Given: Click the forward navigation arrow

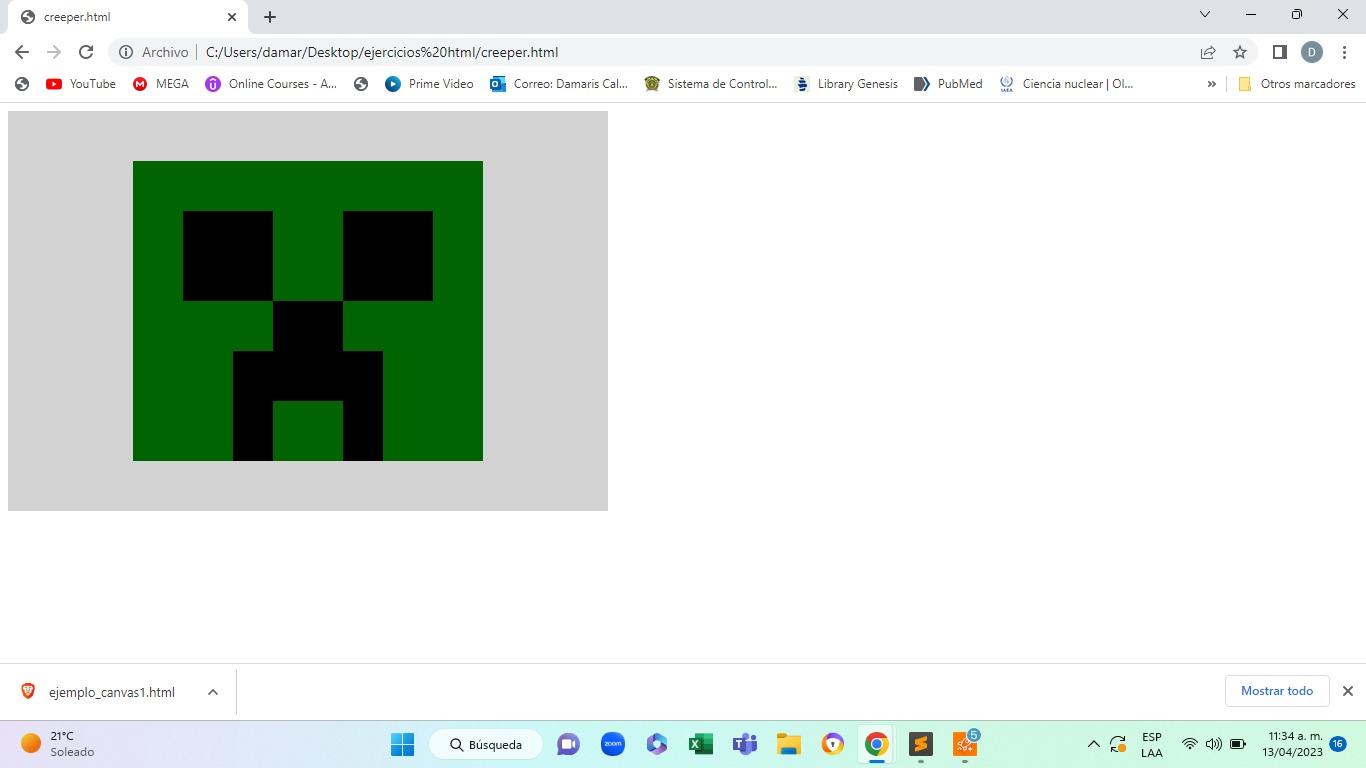Looking at the screenshot, I should tap(54, 52).
